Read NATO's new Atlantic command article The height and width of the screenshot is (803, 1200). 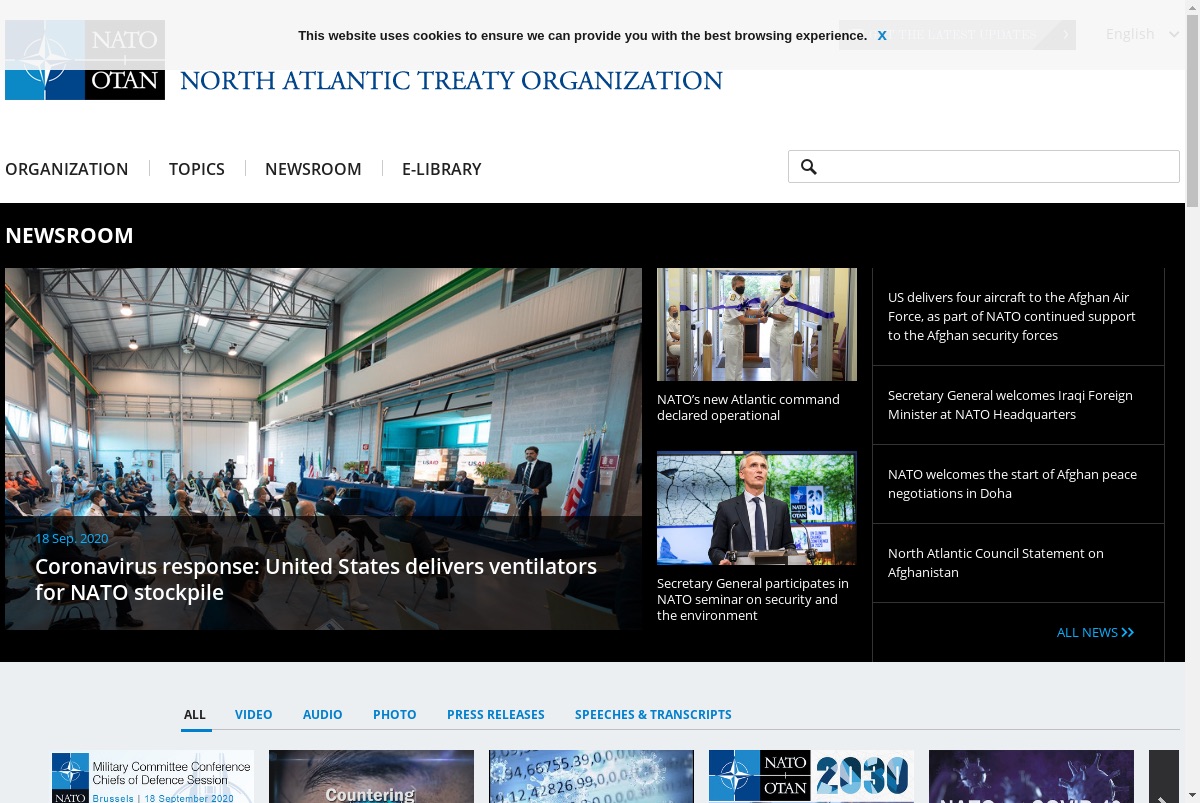tap(748, 407)
